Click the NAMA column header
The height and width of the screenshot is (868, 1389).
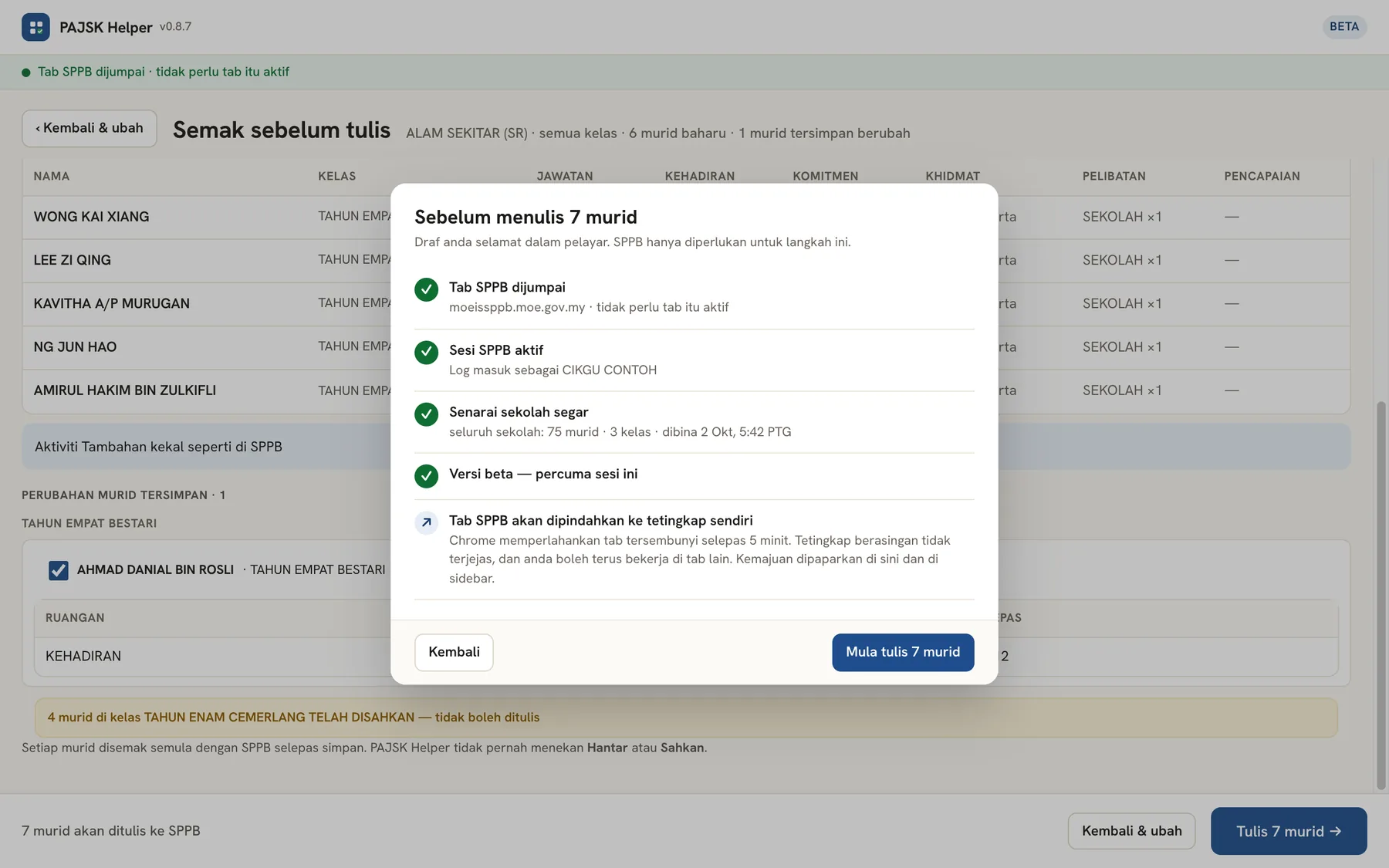point(52,176)
